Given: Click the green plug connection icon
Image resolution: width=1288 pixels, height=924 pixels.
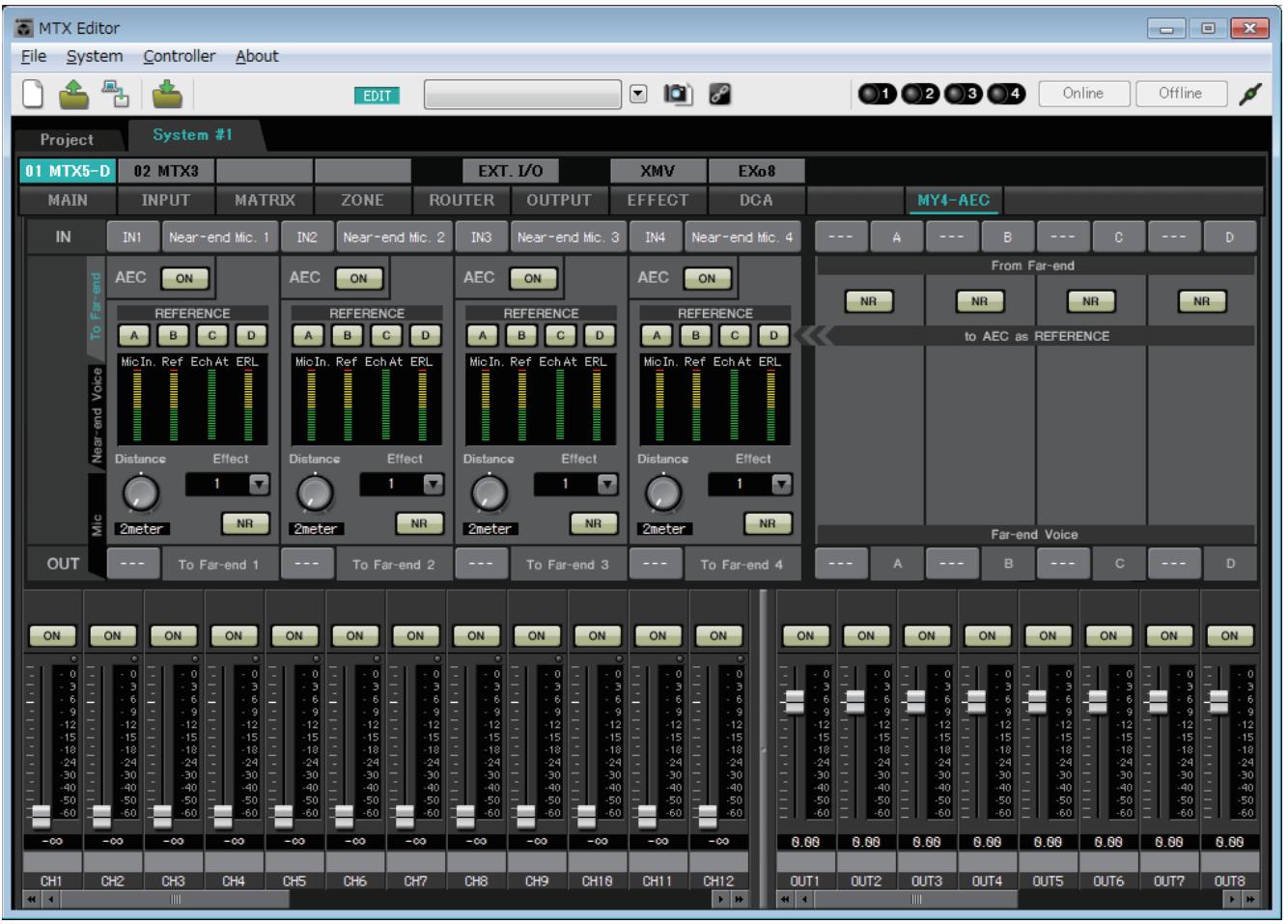Looking at the screenshot, I should [1250, 94].
